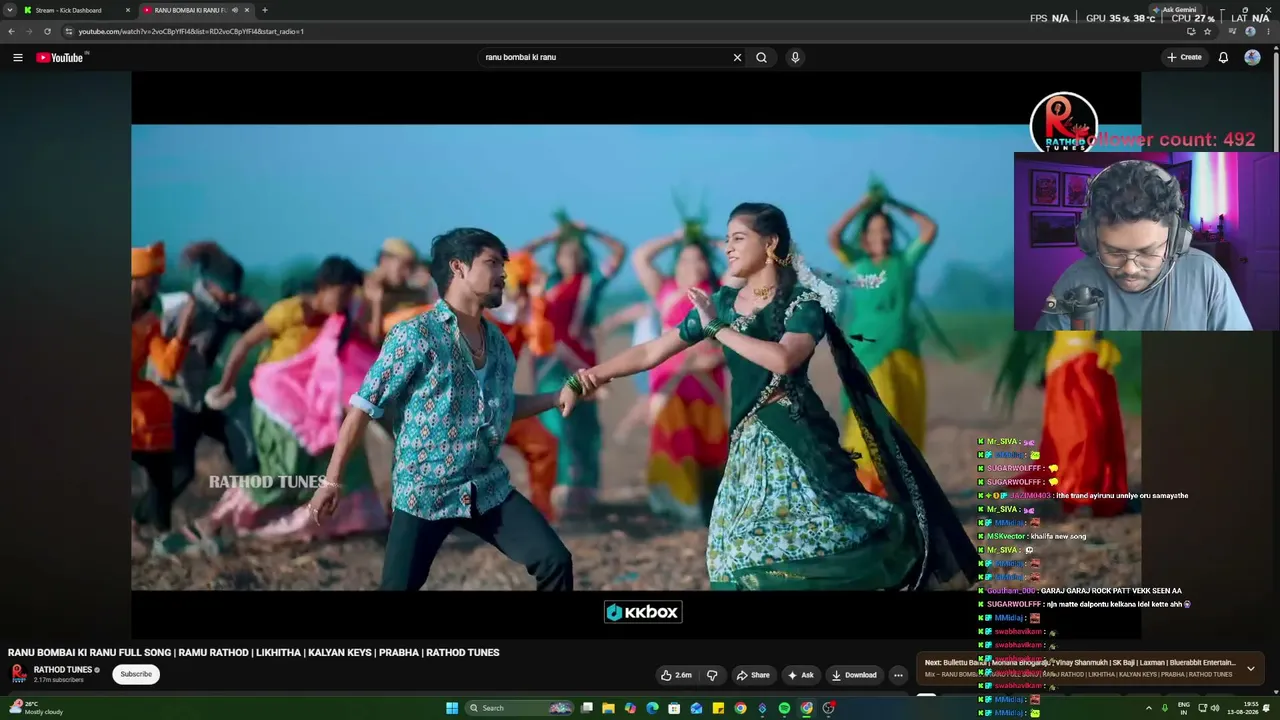1280x720 pixels.
Task: Open Microsoft Store from the taskbar
Action: [674, 708]
